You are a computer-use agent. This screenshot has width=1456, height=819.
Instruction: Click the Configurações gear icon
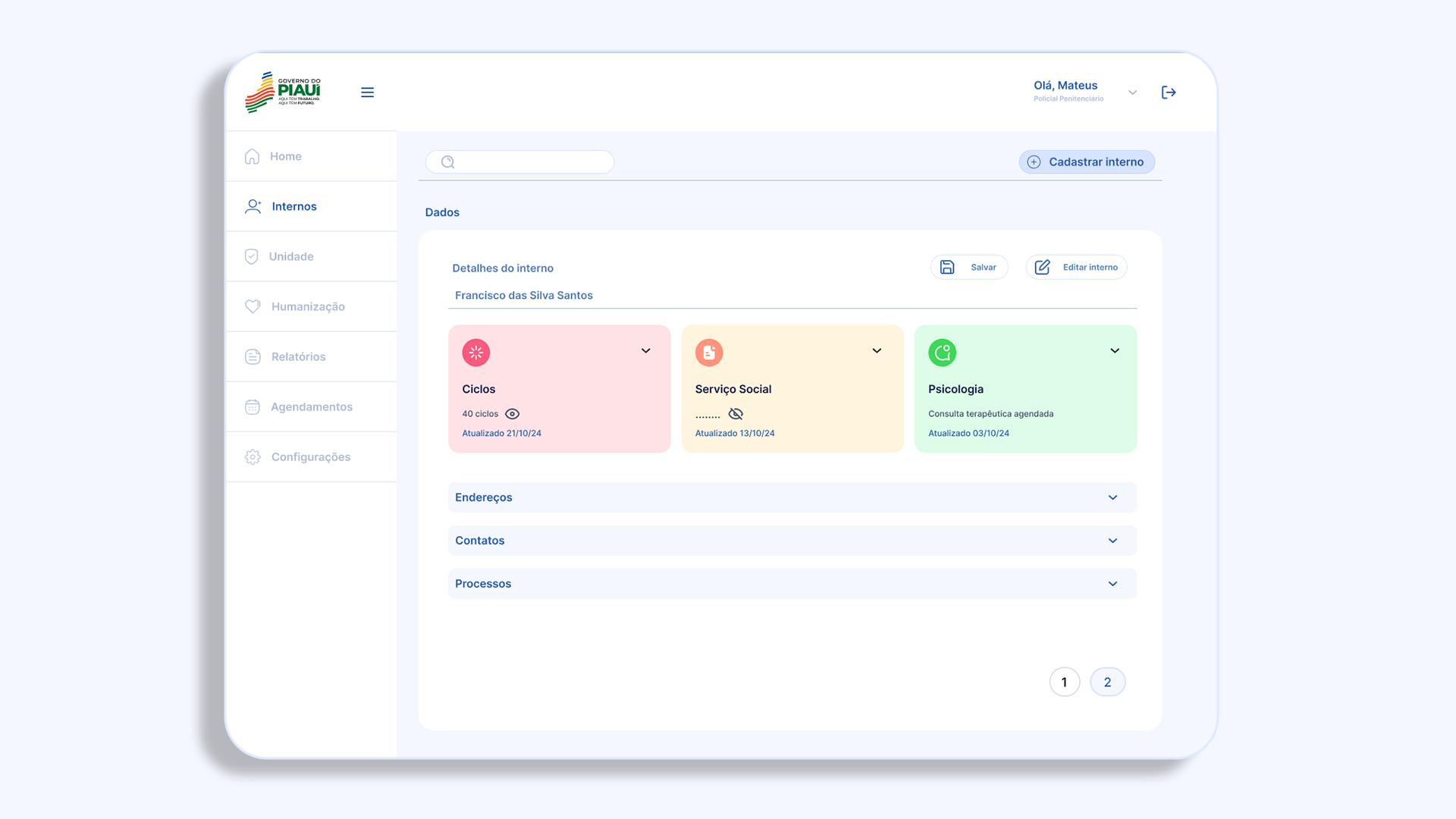point(253,457)
